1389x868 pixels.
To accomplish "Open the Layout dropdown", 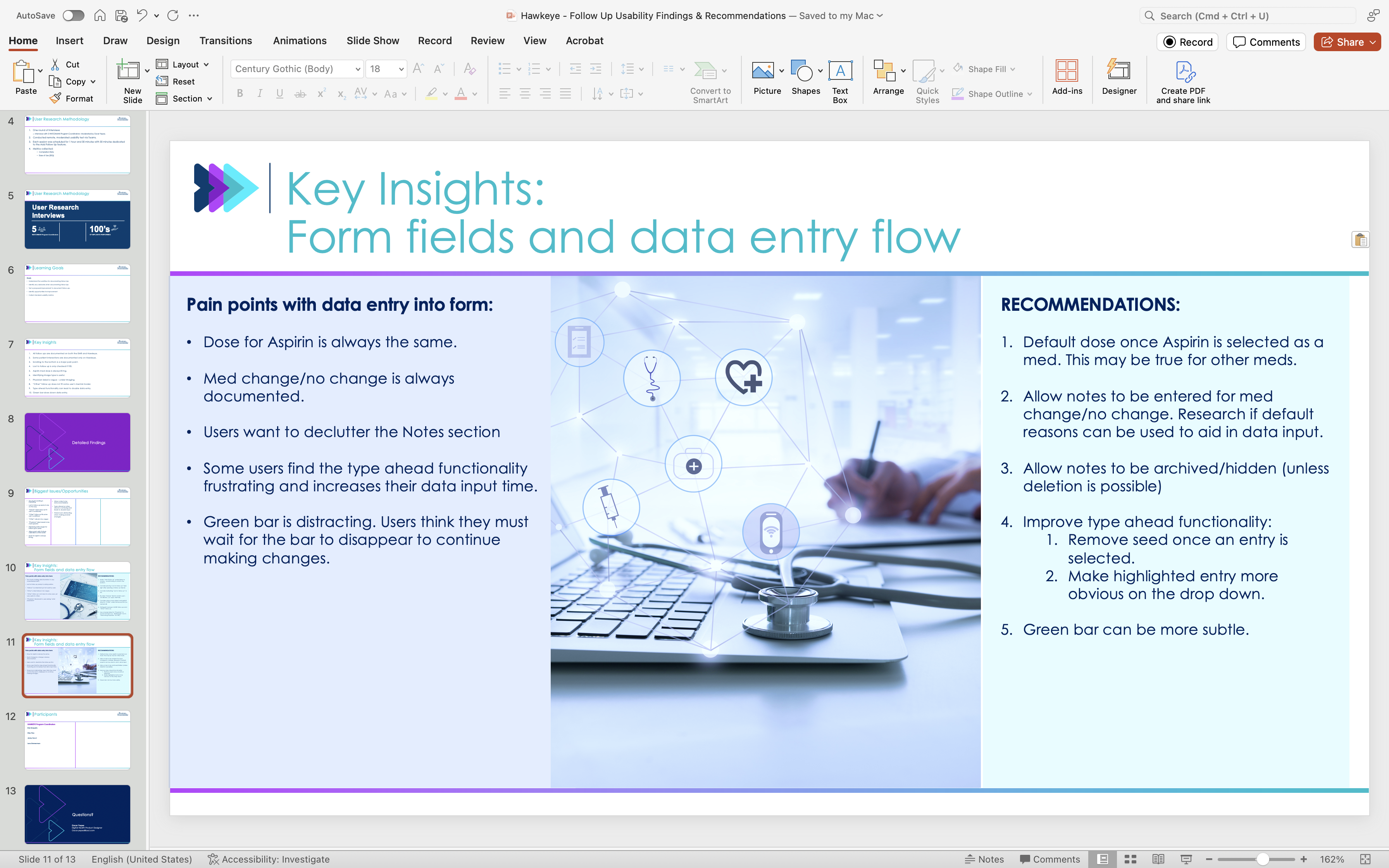I will (x=183, y=64).
